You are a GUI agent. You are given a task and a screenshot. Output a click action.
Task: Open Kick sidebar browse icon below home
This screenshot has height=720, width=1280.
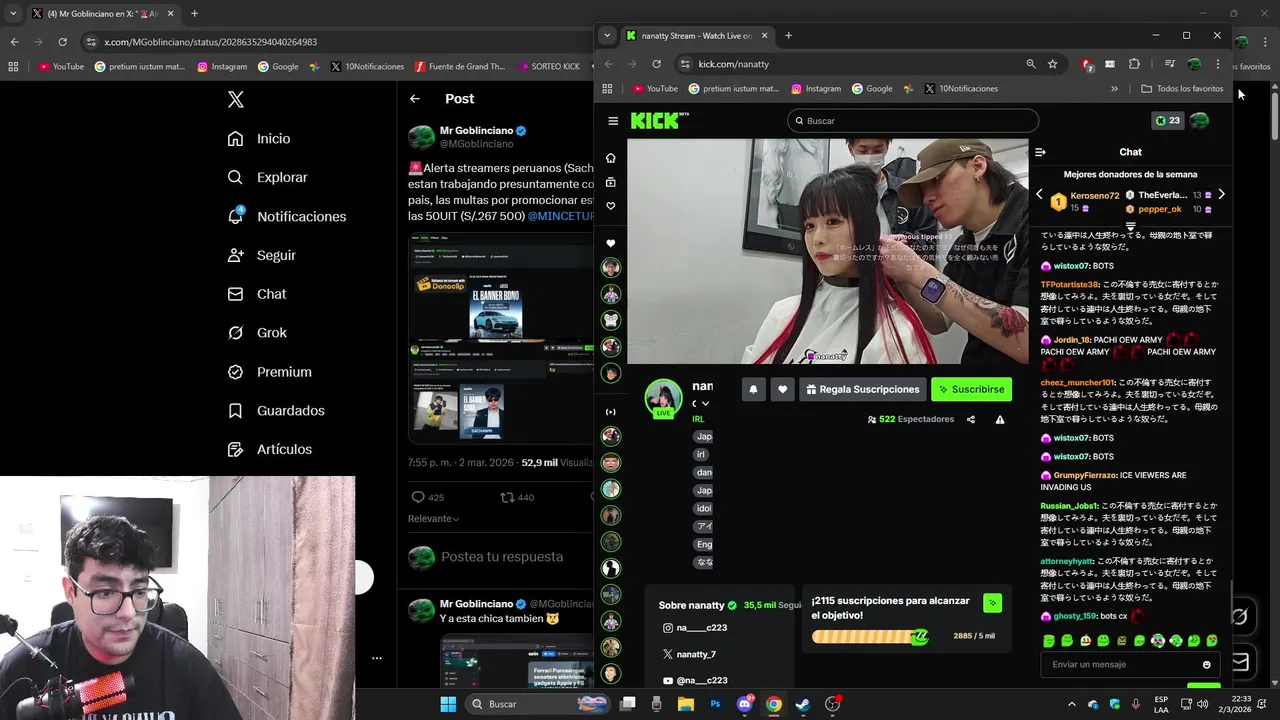click(x=611, y=182)
